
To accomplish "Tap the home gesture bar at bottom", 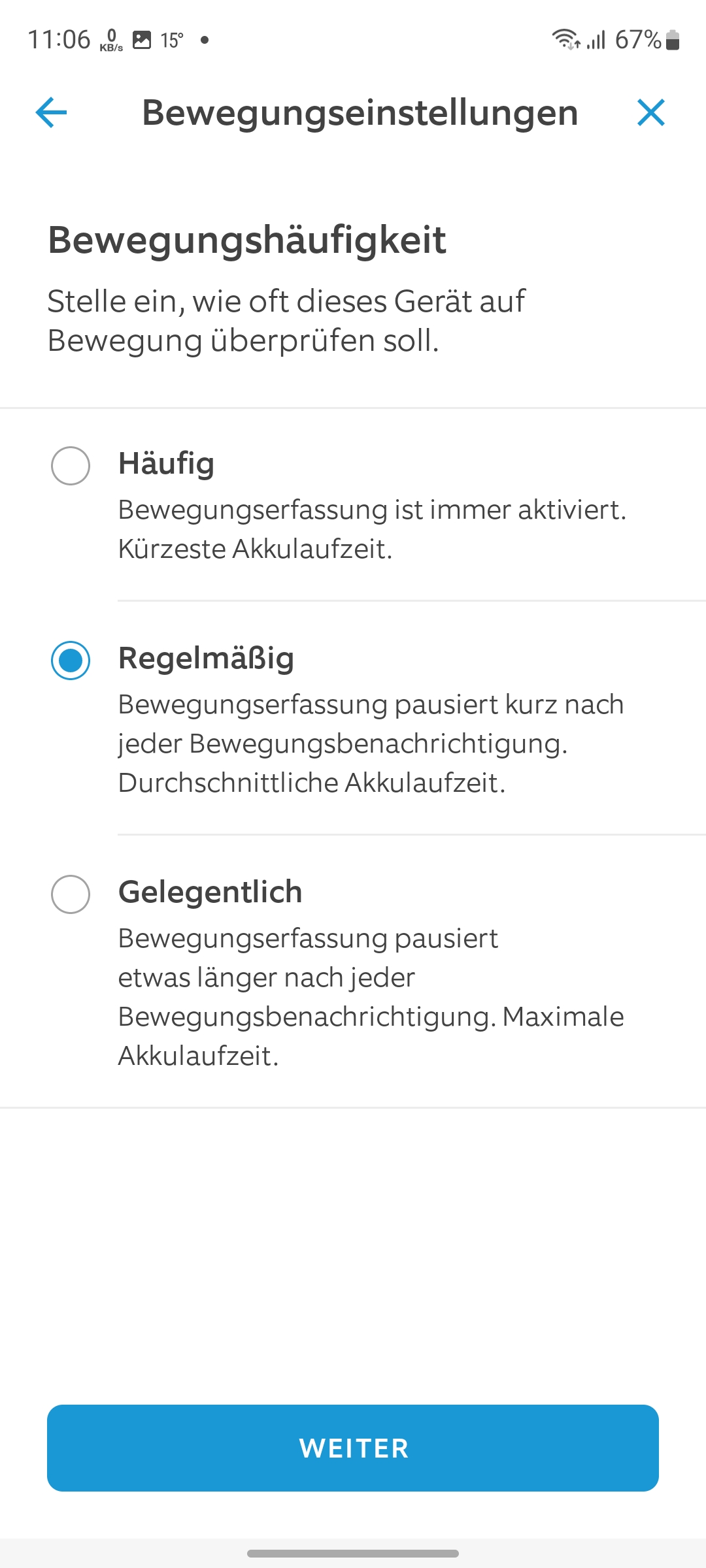I will (353, 1553).
